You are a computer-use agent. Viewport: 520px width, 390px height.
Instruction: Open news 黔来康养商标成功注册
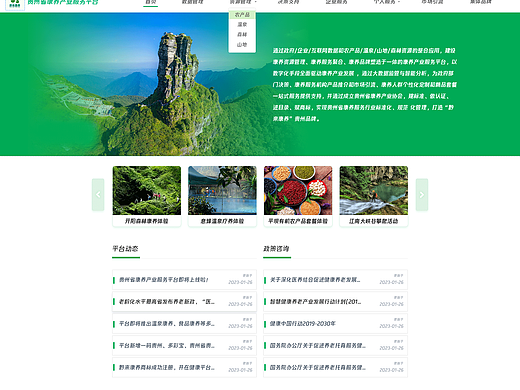(x=184, y=367)
